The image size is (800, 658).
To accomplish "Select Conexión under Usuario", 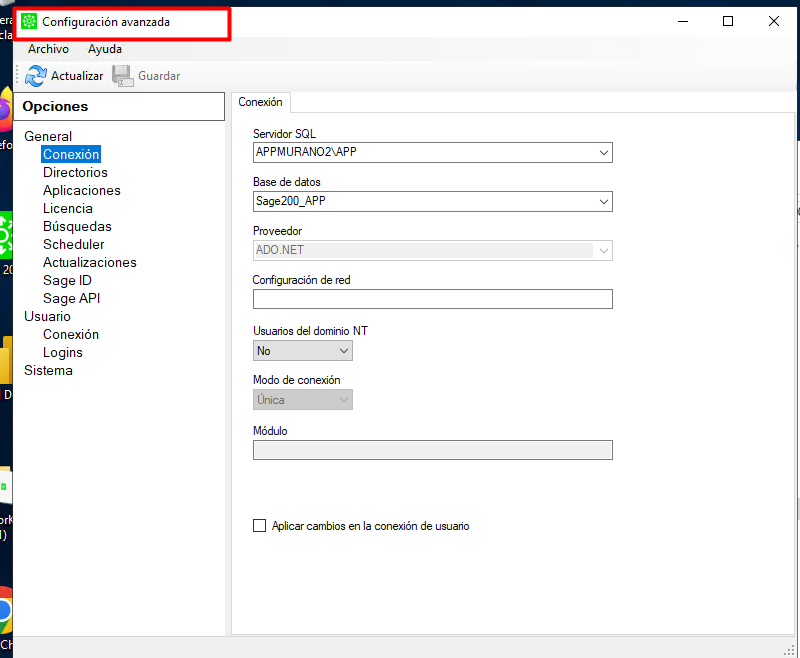I will click(x=71, y=334).
